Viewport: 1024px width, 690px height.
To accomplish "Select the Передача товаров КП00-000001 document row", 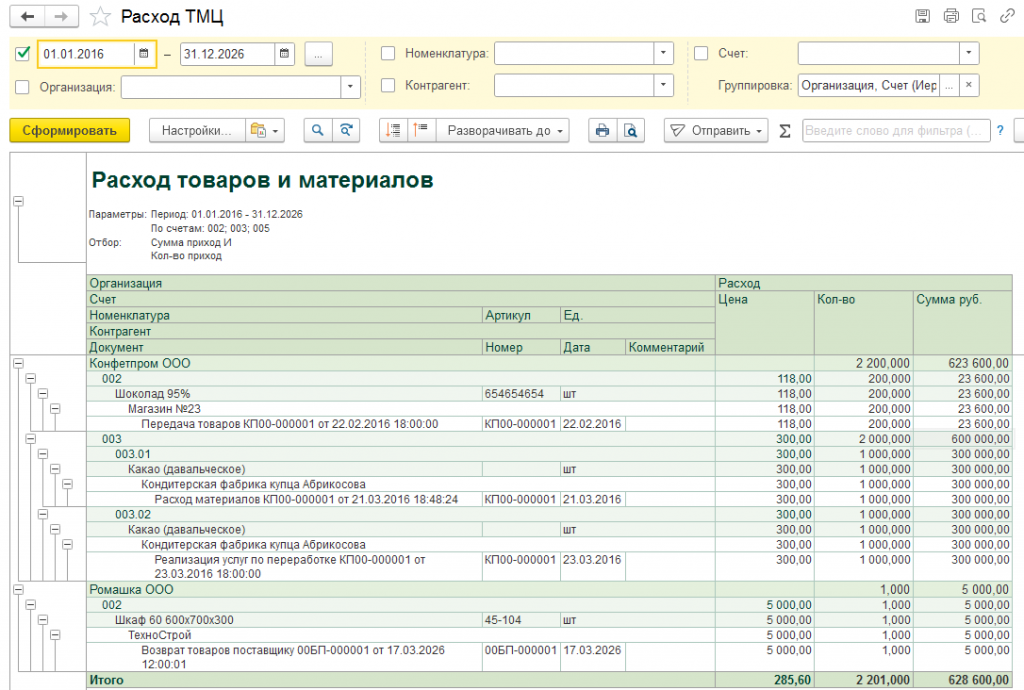I will tap(289, 424).
